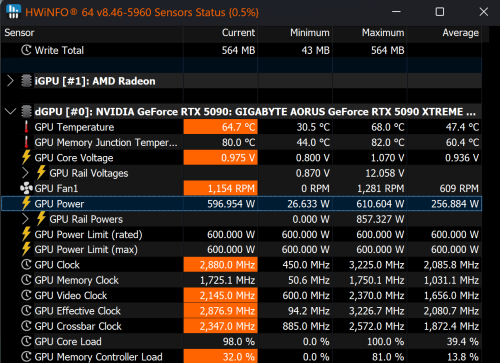Click GPU Temperature average value 47.4 °C
Image resolution: width=500 pixels, height=363 pixels.
click(x=462, y=127)
